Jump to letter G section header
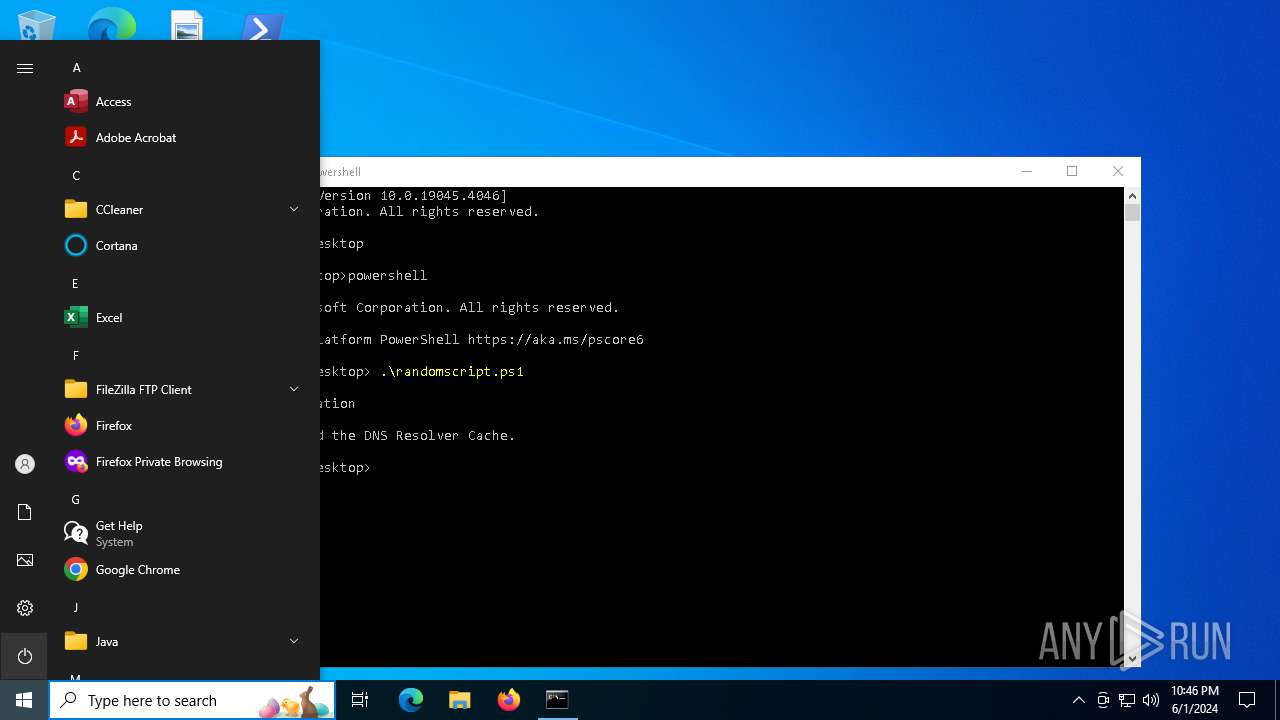The height and width of the screenshot is (720, 1280). point(76,500)
